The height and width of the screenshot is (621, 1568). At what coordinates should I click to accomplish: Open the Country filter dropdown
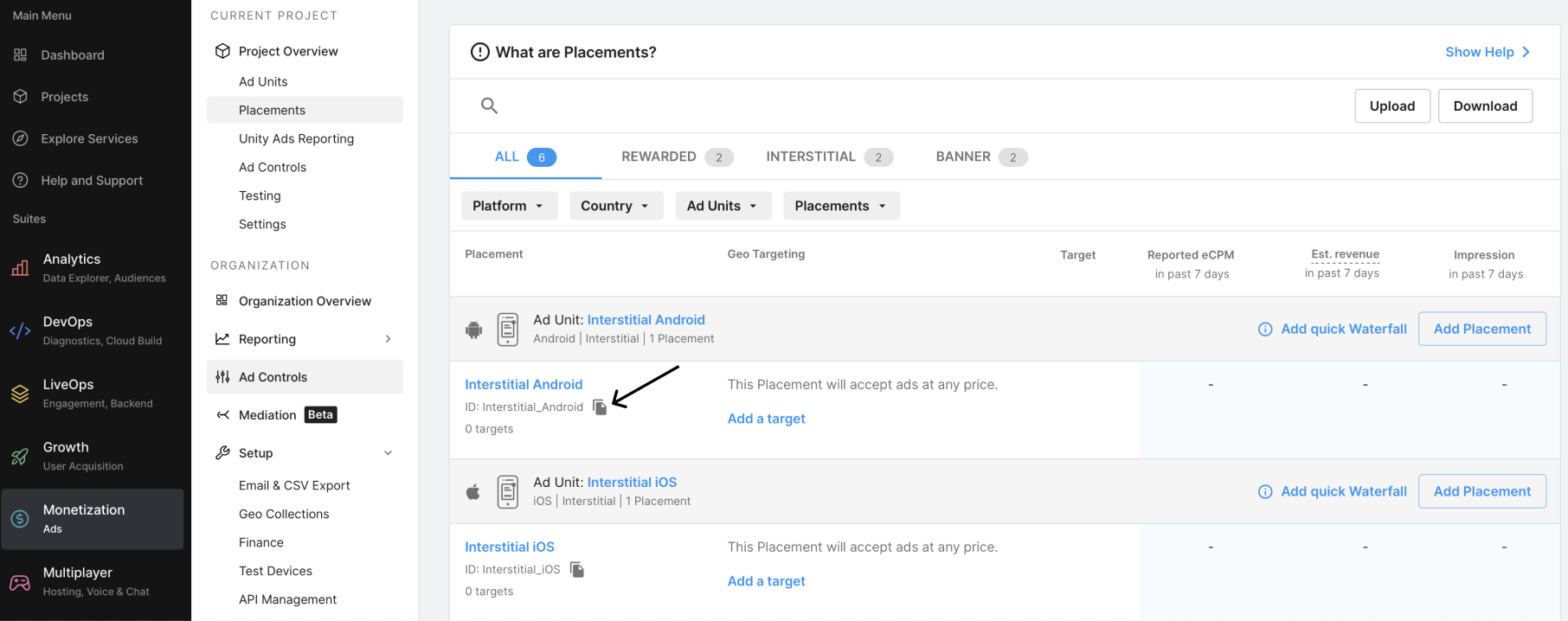(x=615, y=206)
